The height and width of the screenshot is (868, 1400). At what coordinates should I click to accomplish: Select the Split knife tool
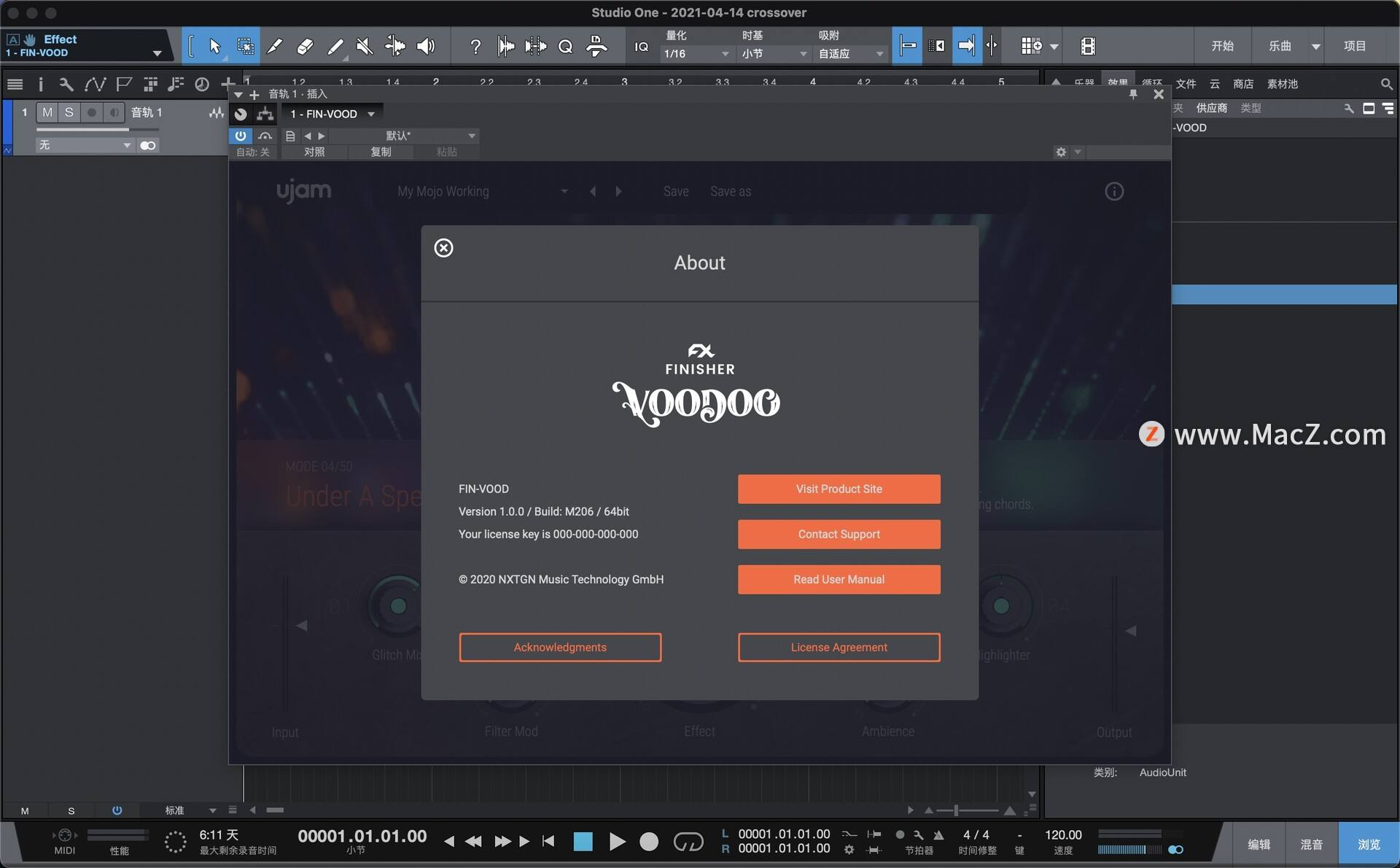[275, 46]
